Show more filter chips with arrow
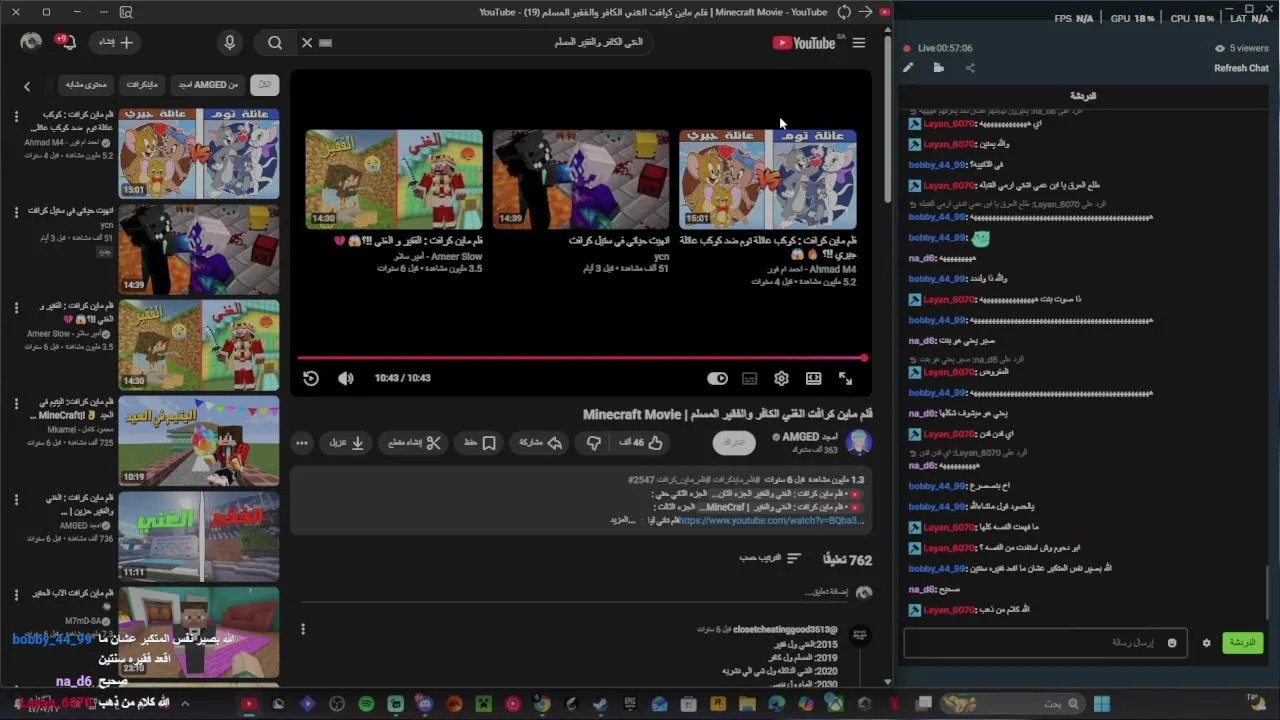The width and height of the screenshot is (1280, 720). pyautogui.click(x=27, y=86)
